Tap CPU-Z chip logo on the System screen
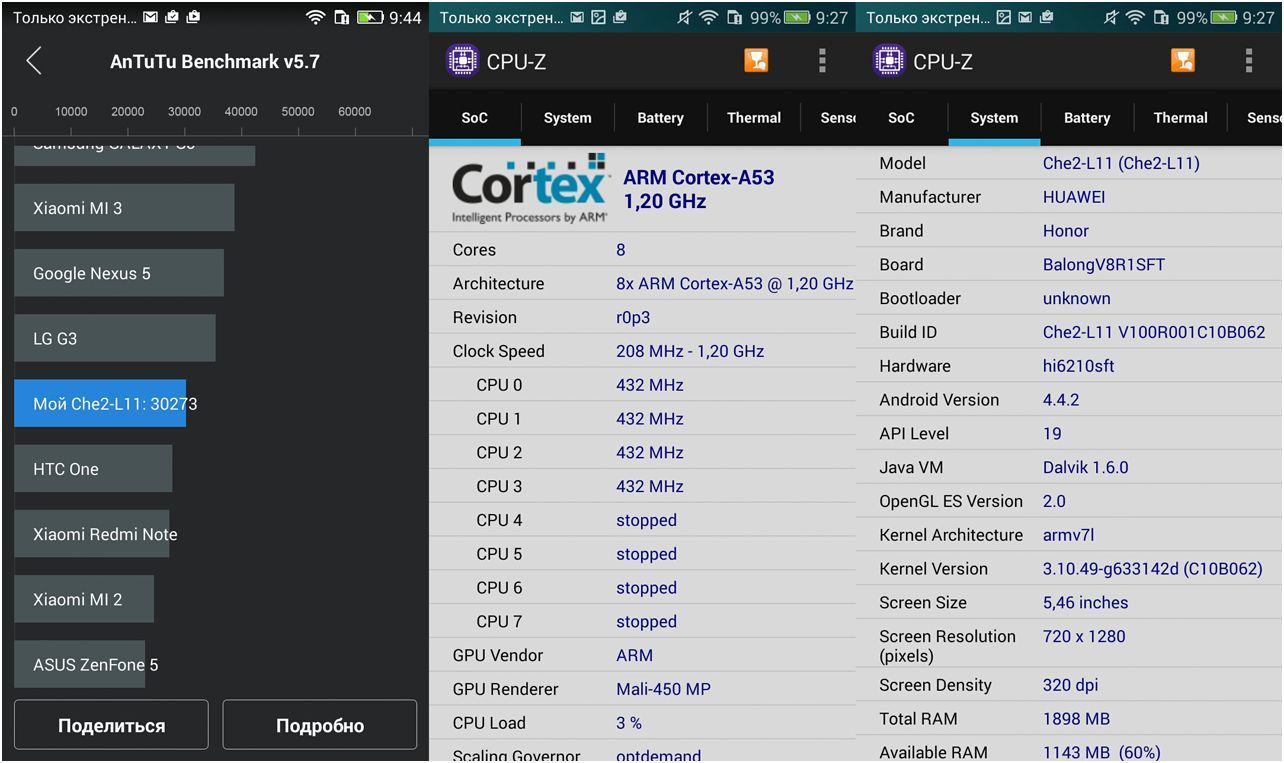This screenshot has height=763, width=1284. coord(888,61)
